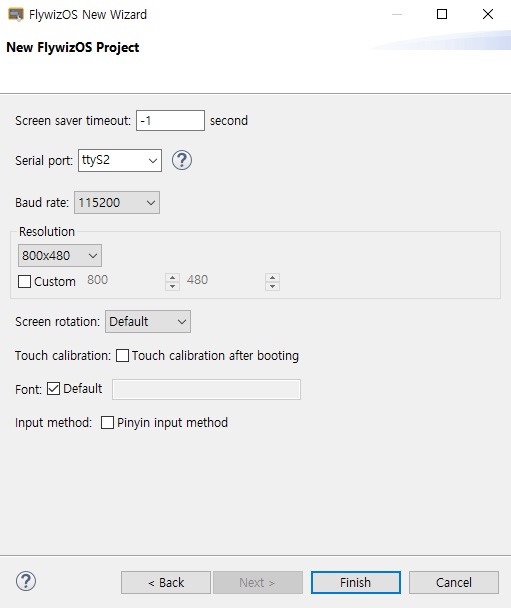Open the Serial port ttyS2 dropdown
Screen dimensions: 511x608
point(120,160)
